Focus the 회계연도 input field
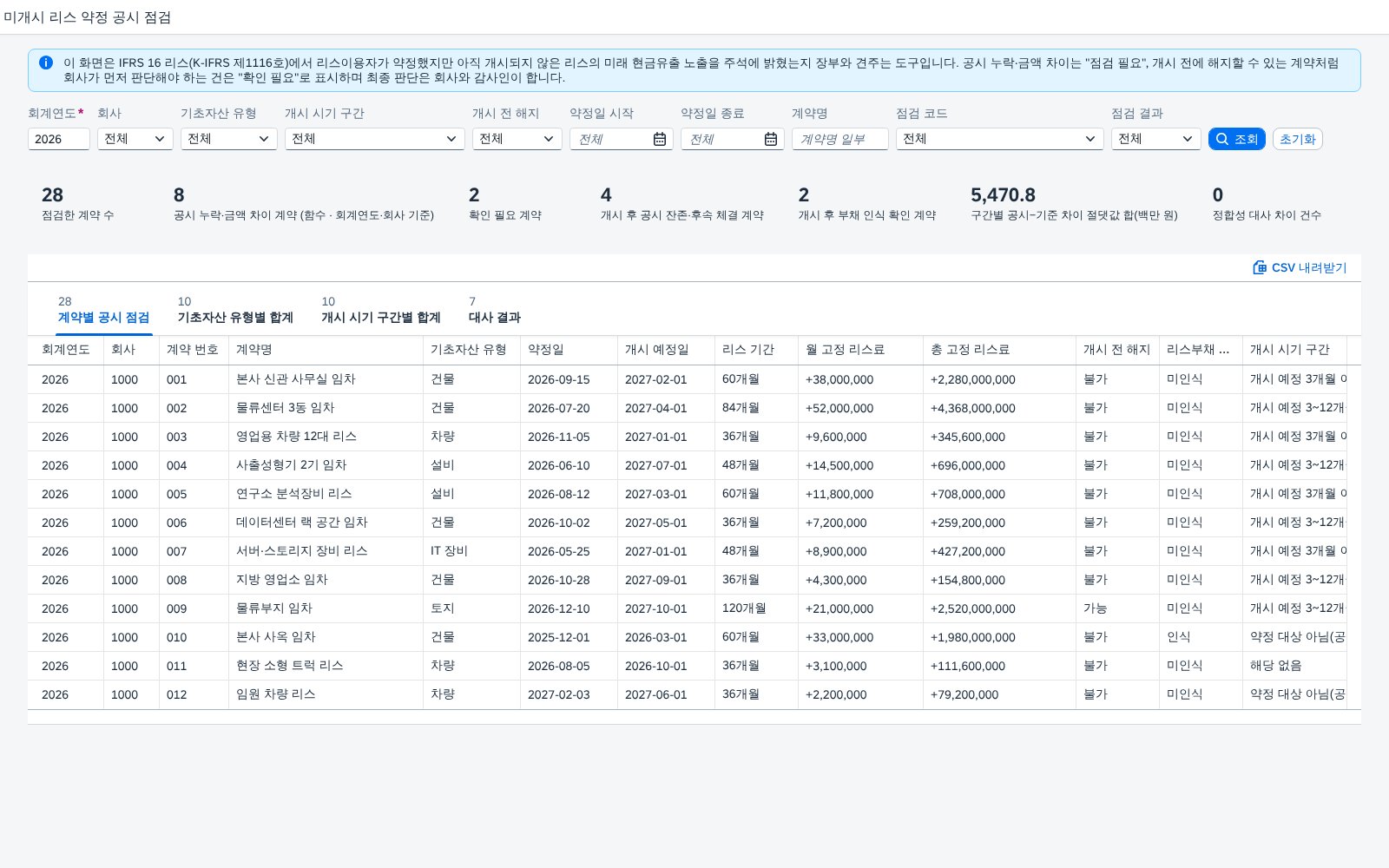 click(x=59, y=139)
